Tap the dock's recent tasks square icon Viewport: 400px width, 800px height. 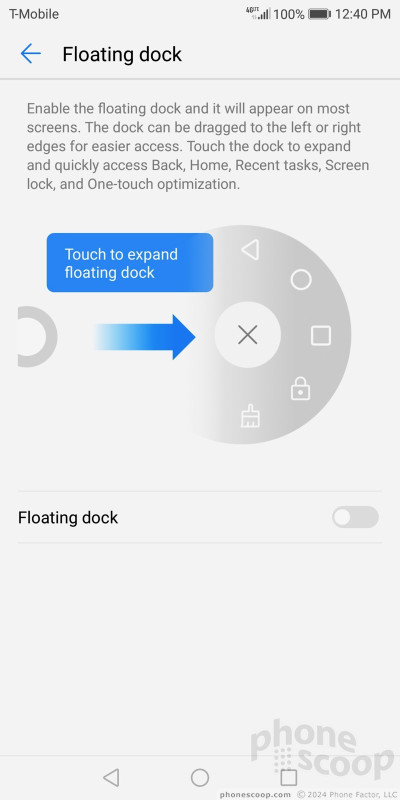pyautogui.click(x=321, y=336)
